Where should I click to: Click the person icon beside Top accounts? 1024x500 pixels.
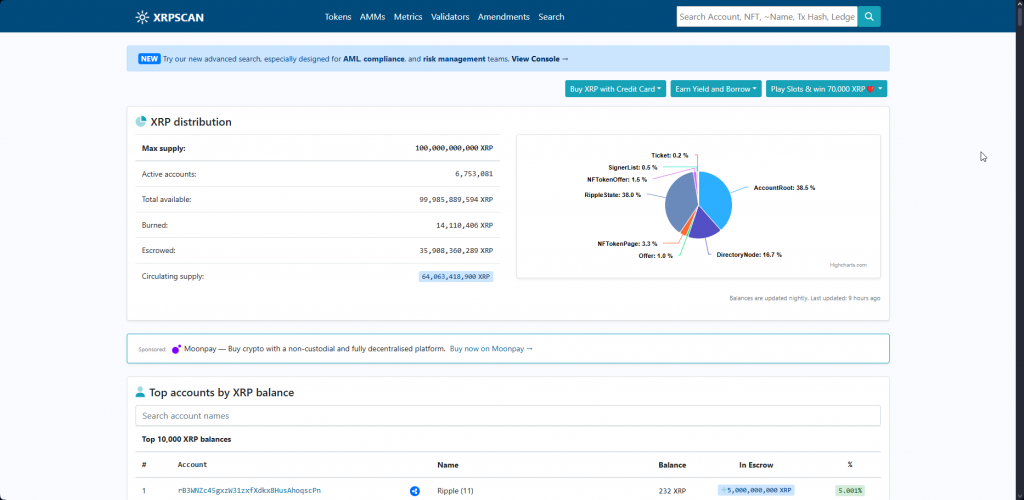pyautogui.click(x=141, y=392)
